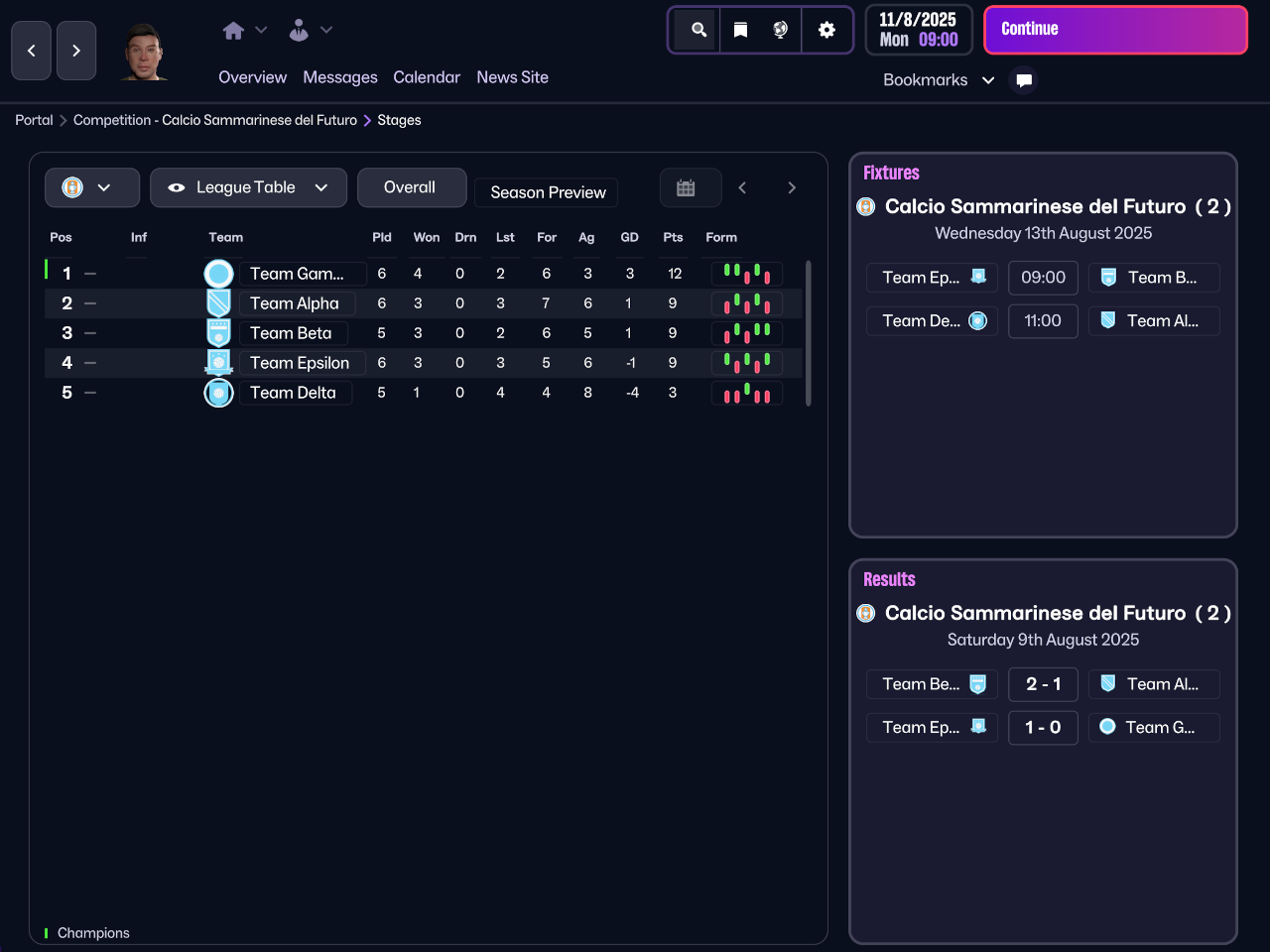
Task: Click the Team Delta club badge in the table
Action: point(218,393)
